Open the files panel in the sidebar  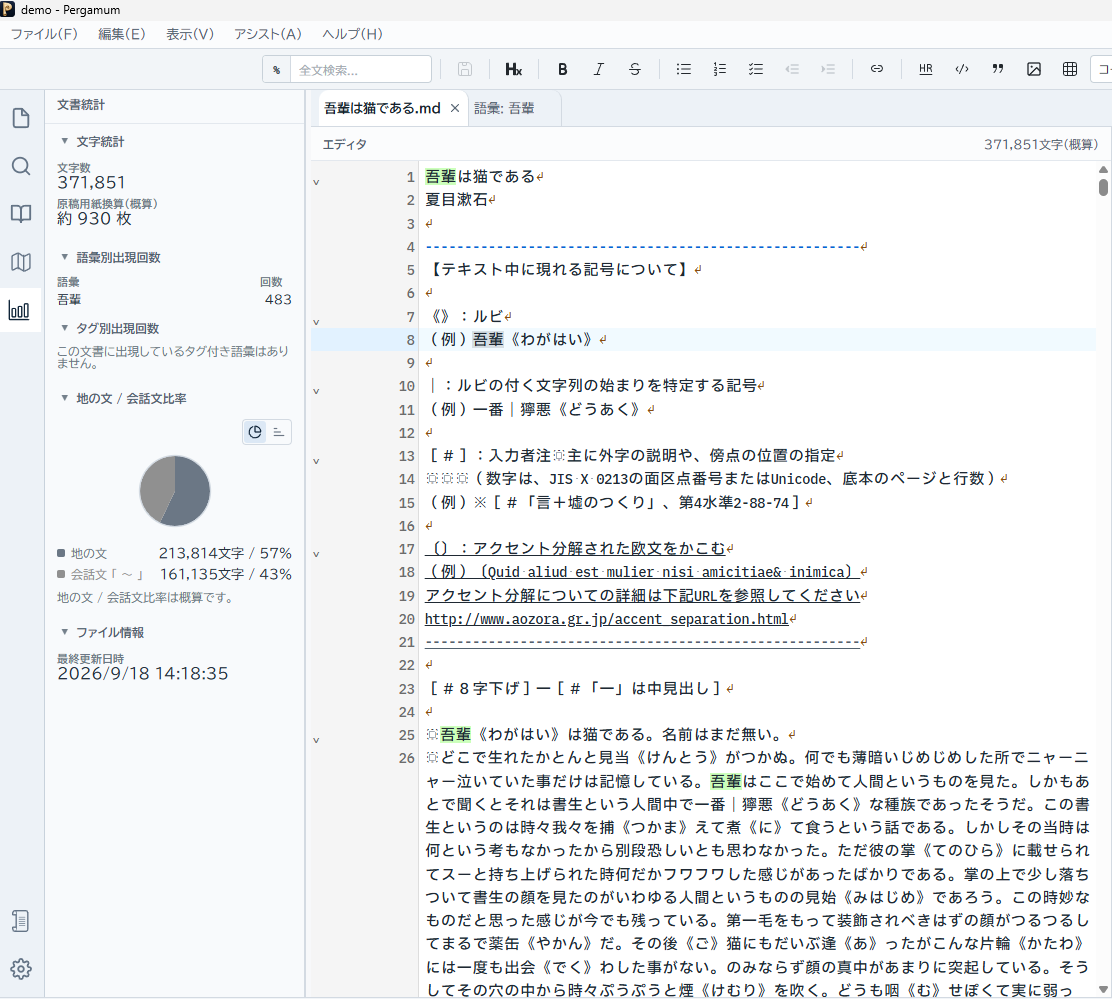[21, 118]
